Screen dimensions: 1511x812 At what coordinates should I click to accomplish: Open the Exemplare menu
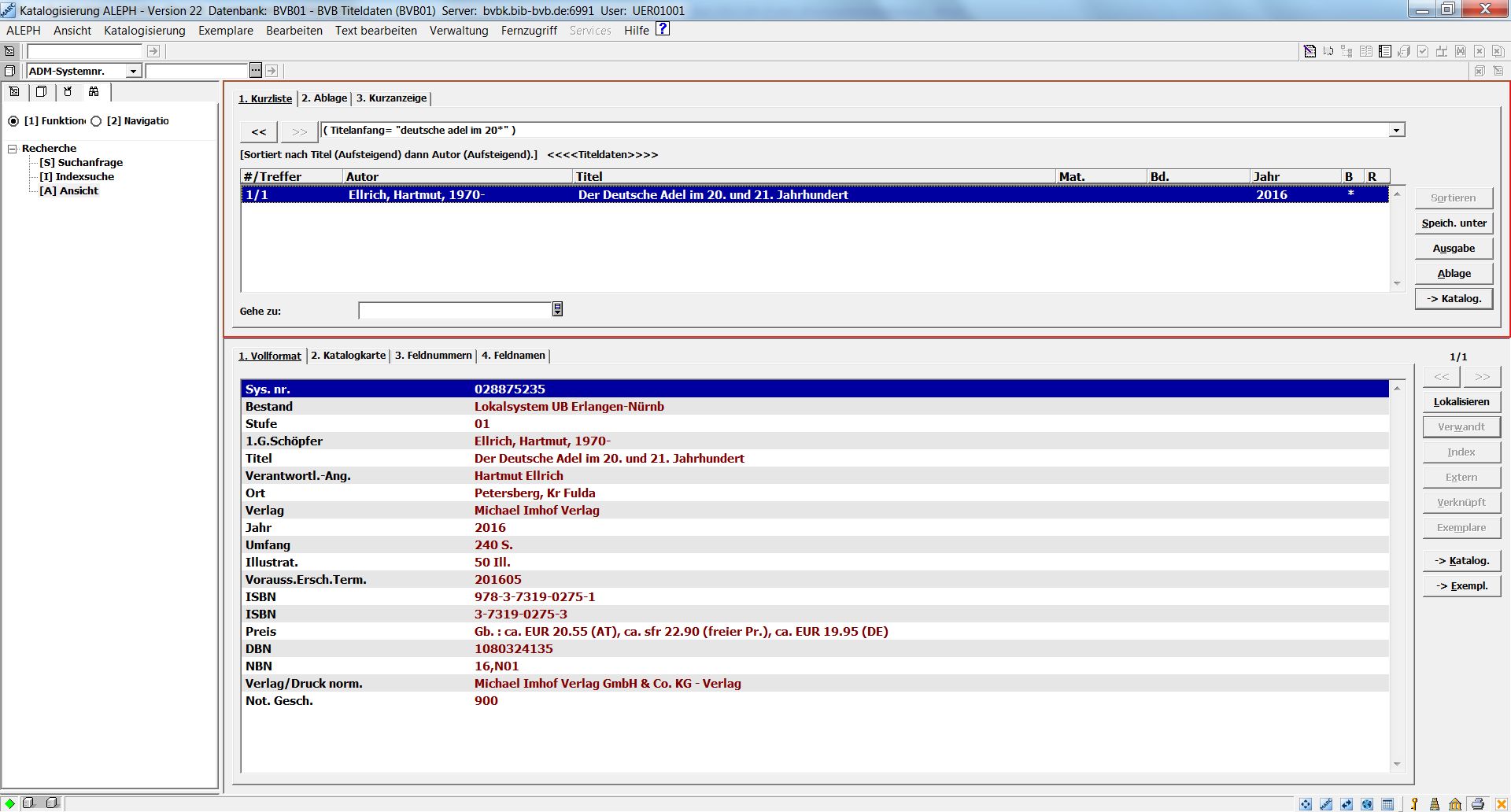[x=225, y=31]
